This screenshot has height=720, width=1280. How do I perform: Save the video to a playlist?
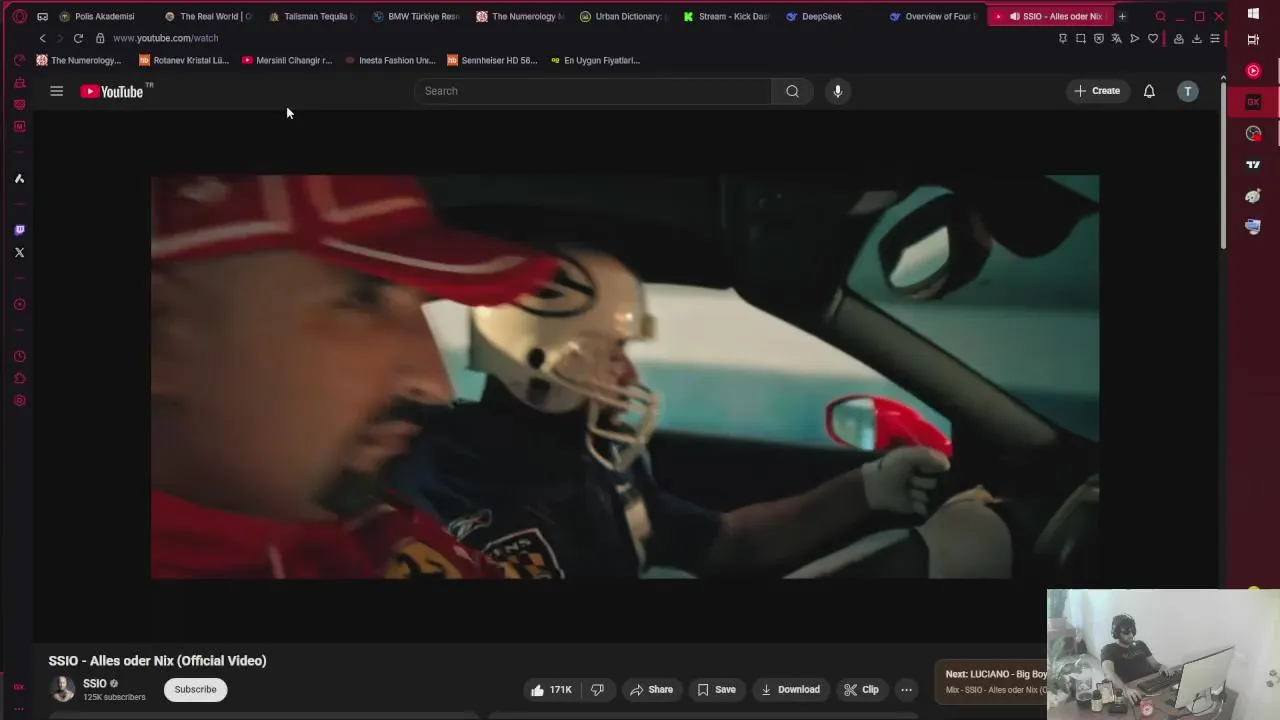click(716, 690)
